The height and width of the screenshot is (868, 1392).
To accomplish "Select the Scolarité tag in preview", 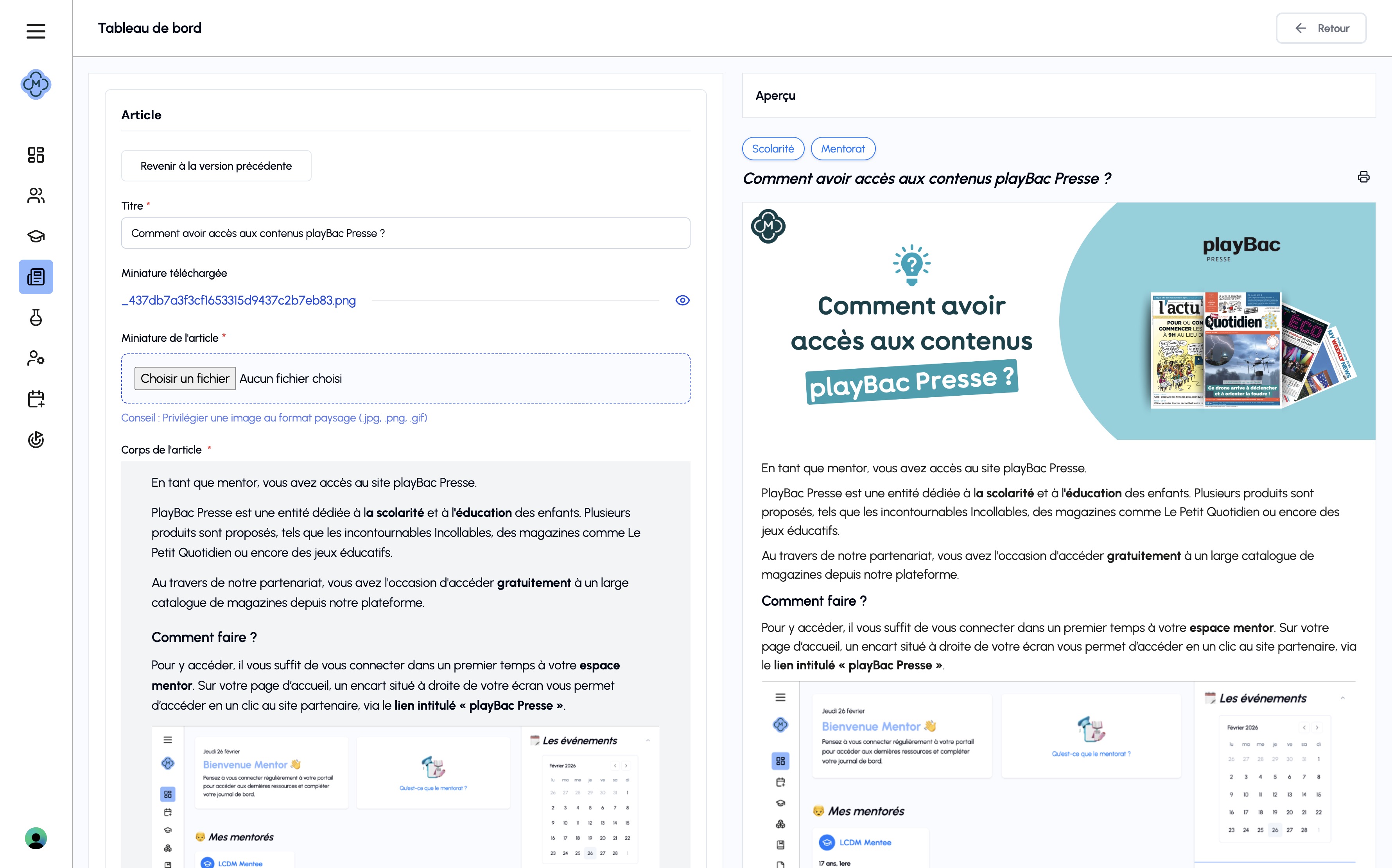I will coord(773,149).
